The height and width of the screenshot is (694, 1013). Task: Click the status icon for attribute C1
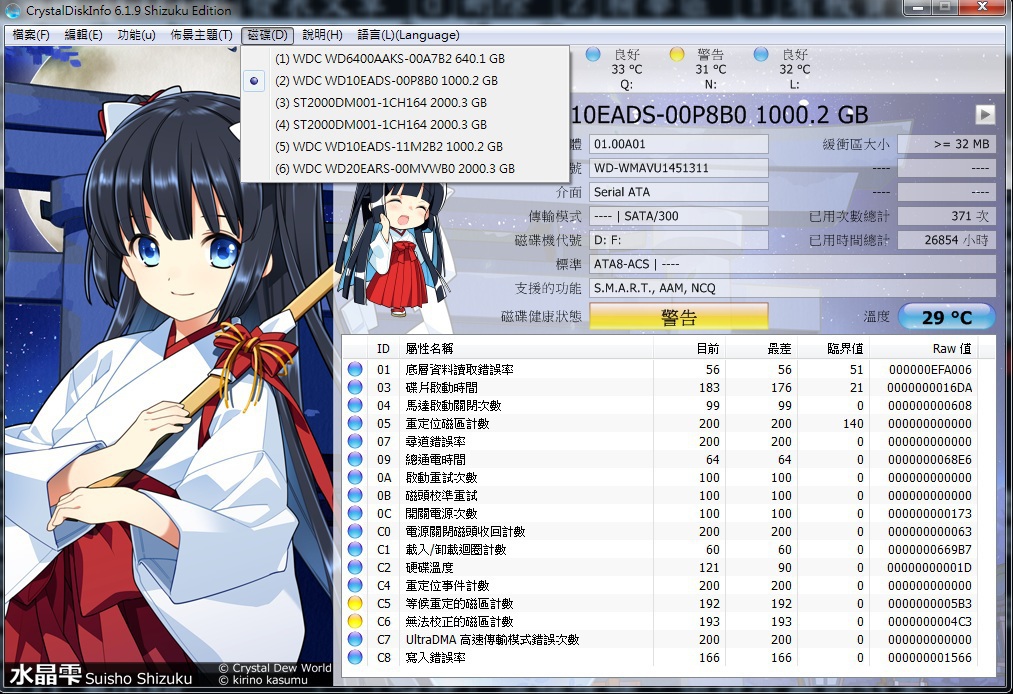(355, 549)
